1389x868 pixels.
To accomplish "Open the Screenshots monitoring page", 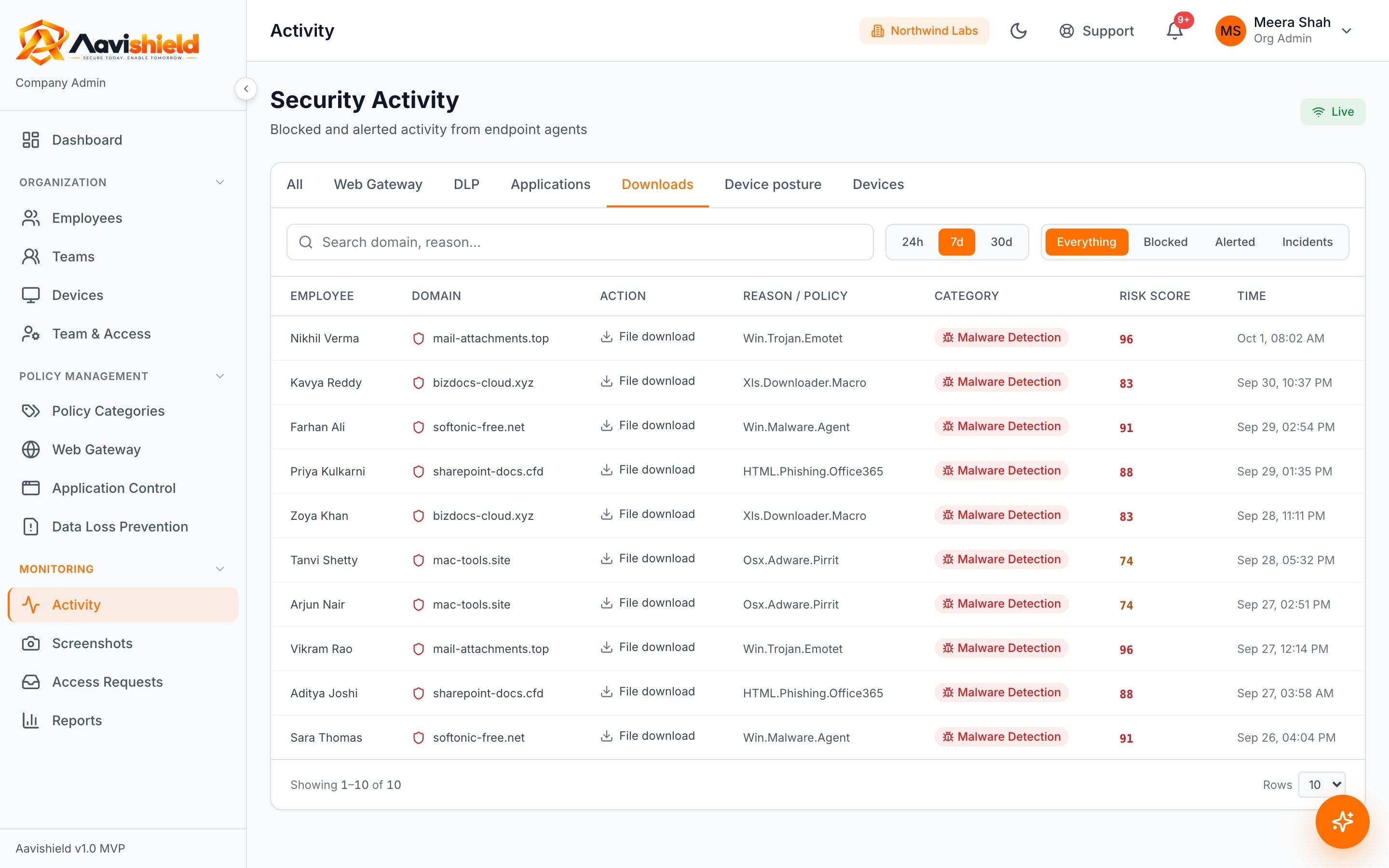I will point(123,644).
